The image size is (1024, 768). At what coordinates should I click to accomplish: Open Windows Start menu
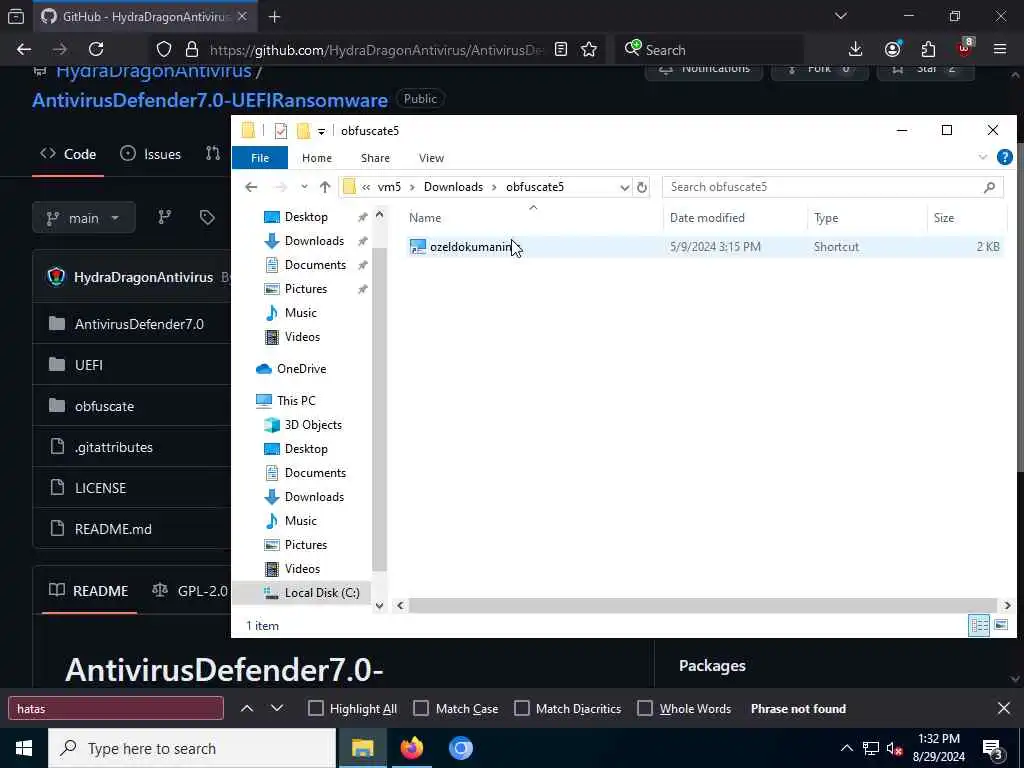tap(24, 748)
